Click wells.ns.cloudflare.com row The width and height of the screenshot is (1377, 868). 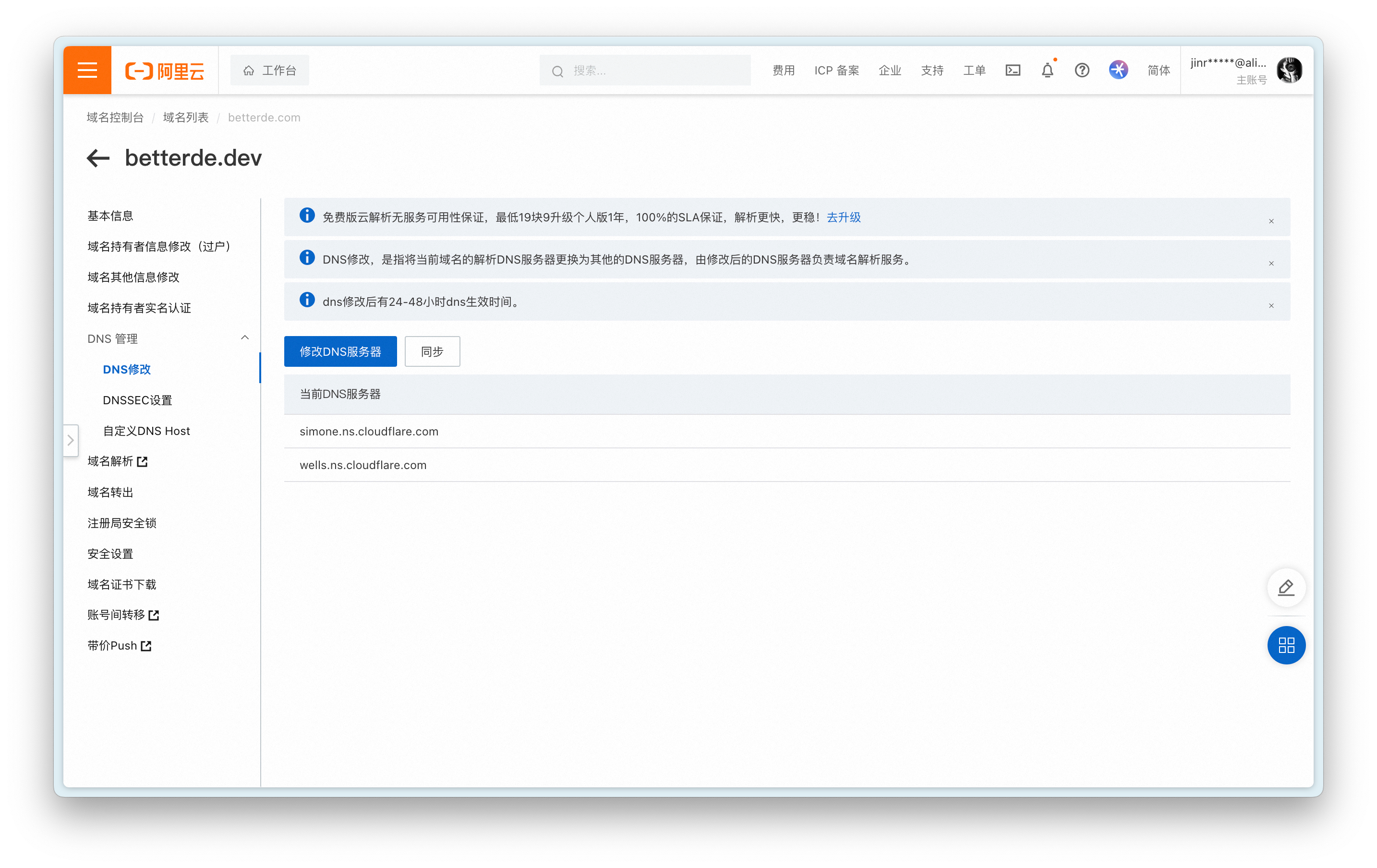coord(787,466)
